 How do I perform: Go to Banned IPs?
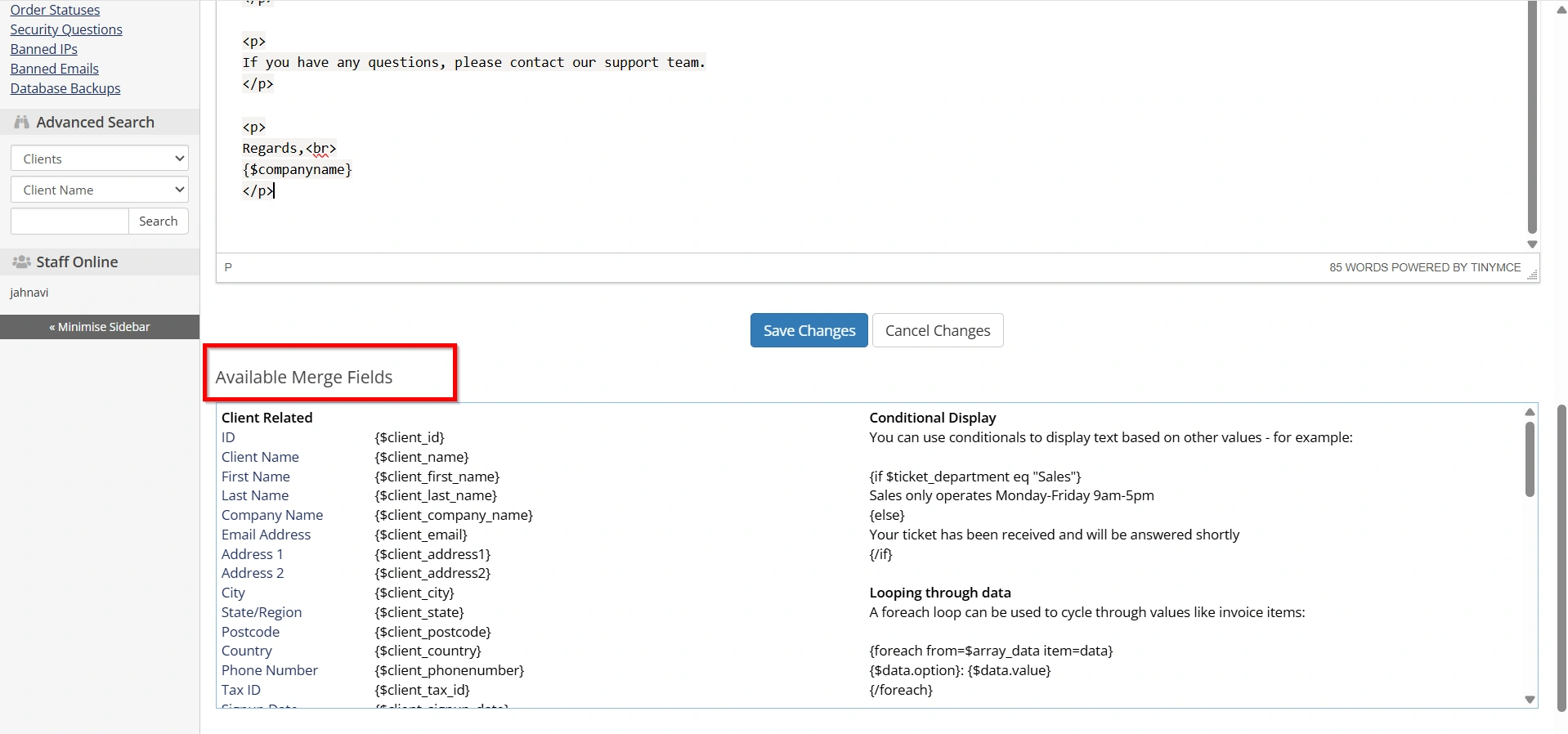pyautogui.click(x=43, y=49)
